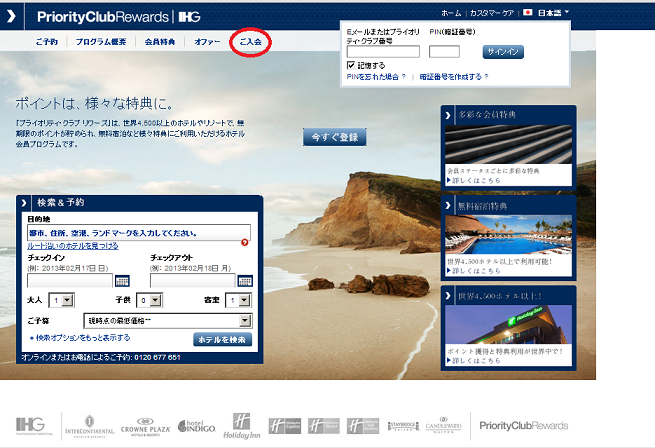Click the Staybridge Suites logo
The width and height of the screenshot is (655, 448).
tap(403, 426)
